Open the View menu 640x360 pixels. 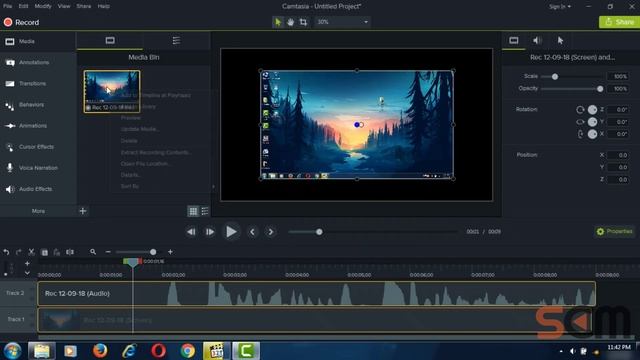(x=64, y=7)
